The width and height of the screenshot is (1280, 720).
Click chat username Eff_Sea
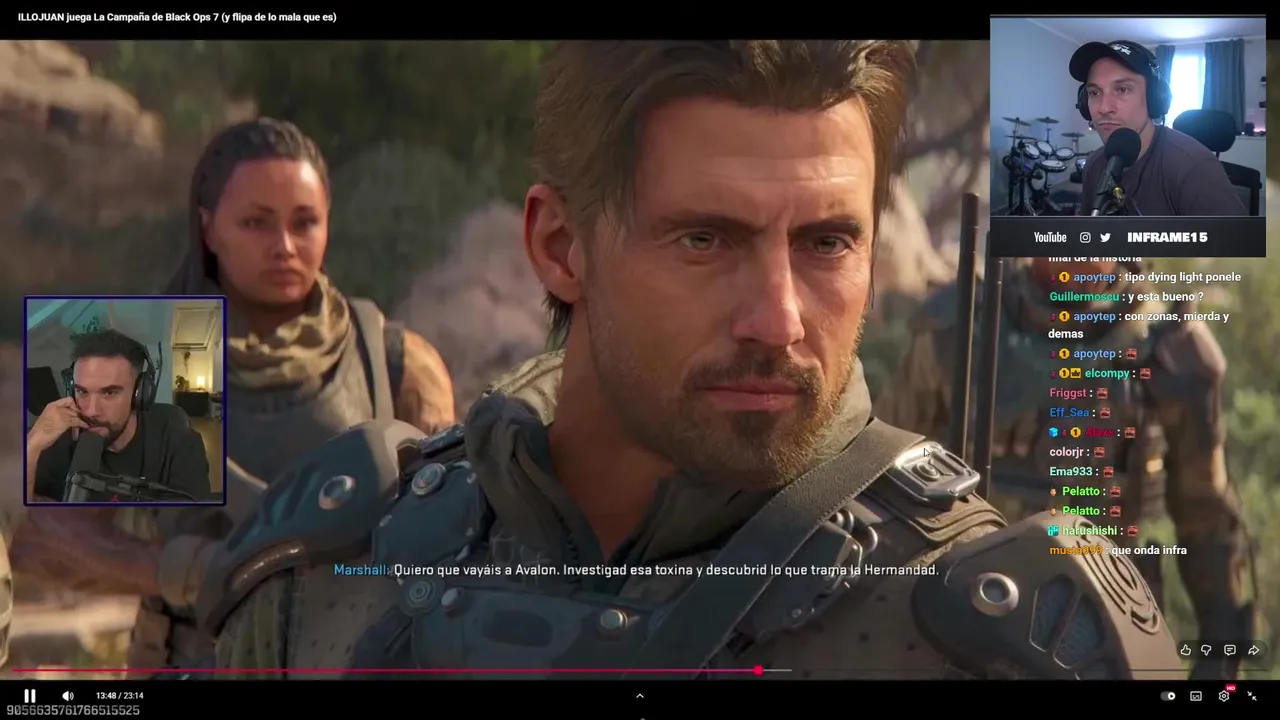coord(1069,412)
